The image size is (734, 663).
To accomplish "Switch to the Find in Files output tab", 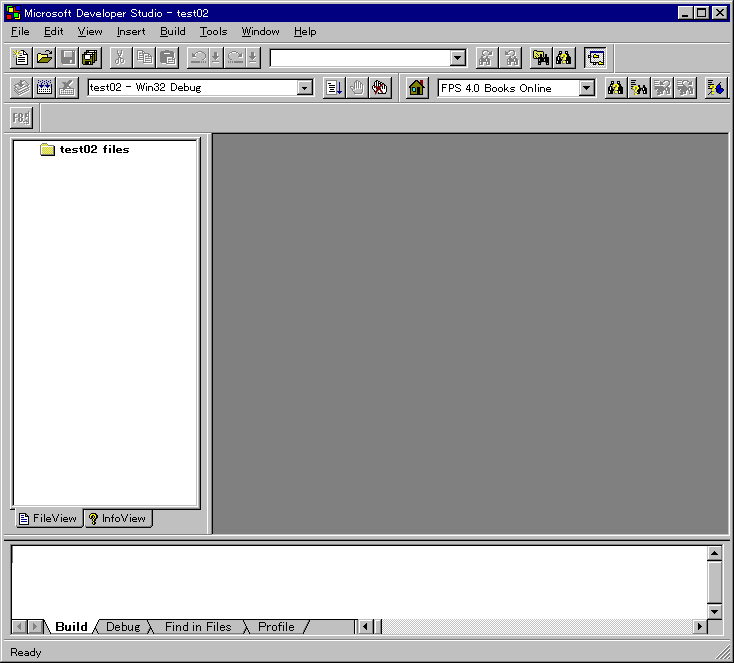I will [x=198, y=627].
